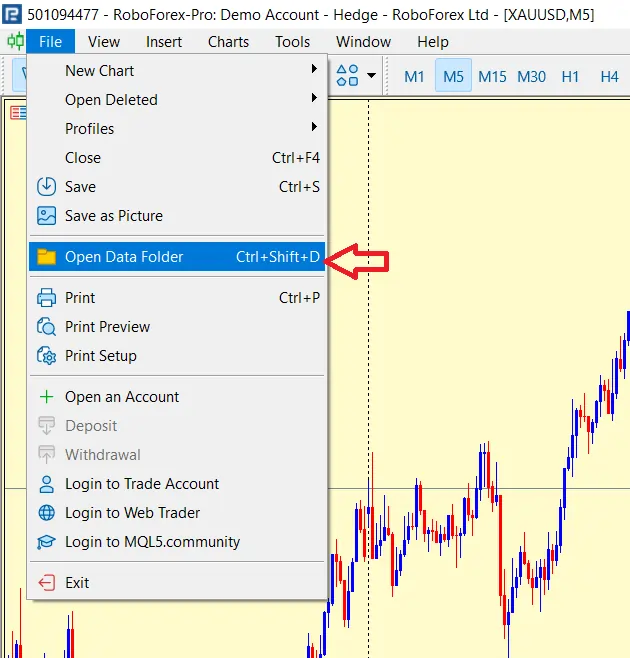
Task: Click the red grid icon at chart corner
Action: (18, 112)
